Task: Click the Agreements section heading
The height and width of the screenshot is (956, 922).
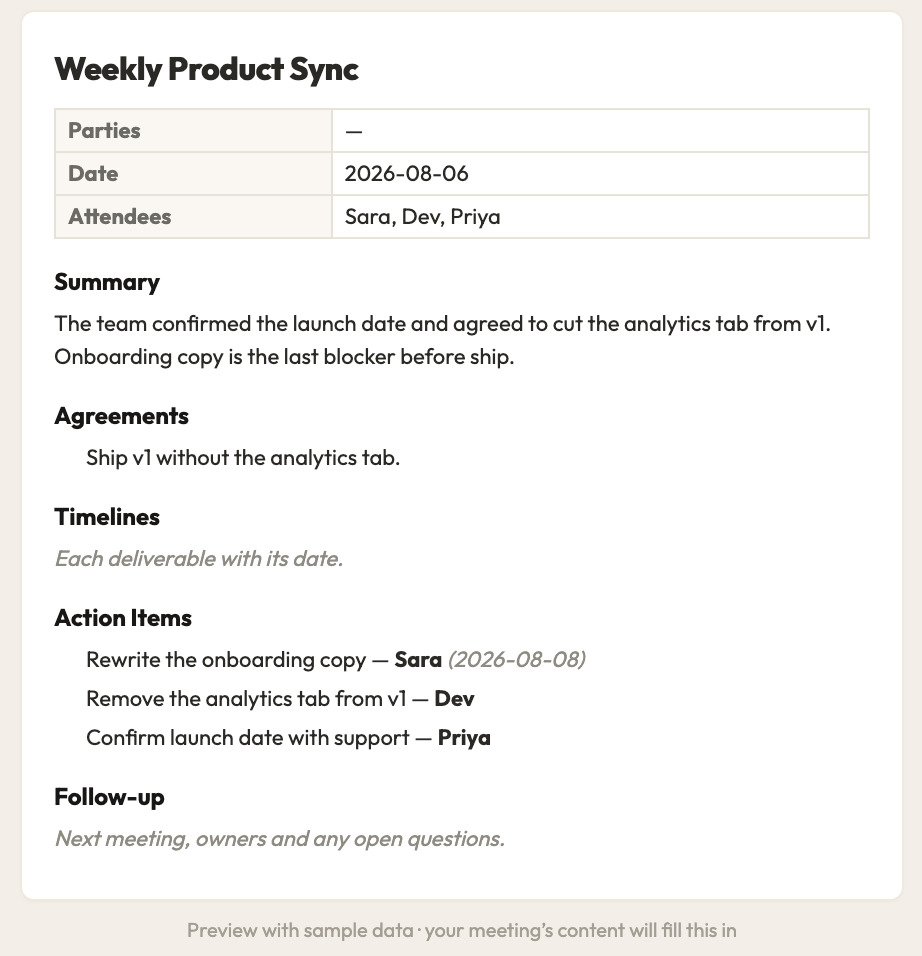Action: 121,416
